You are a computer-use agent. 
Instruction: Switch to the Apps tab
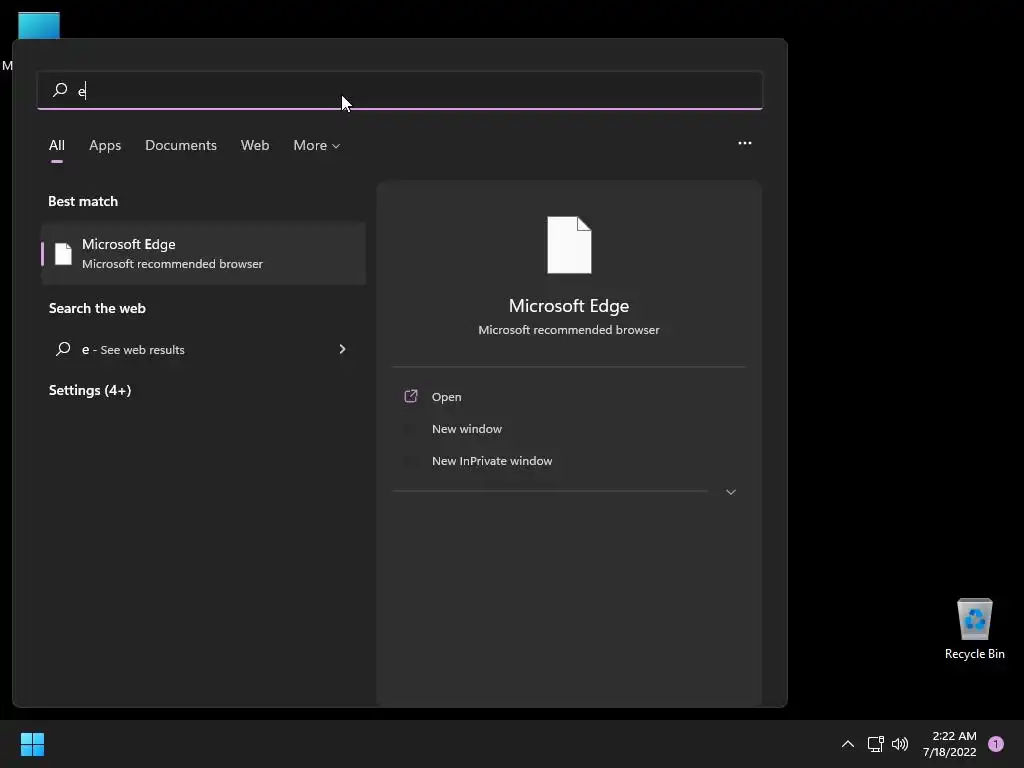[x=105, y=145]
